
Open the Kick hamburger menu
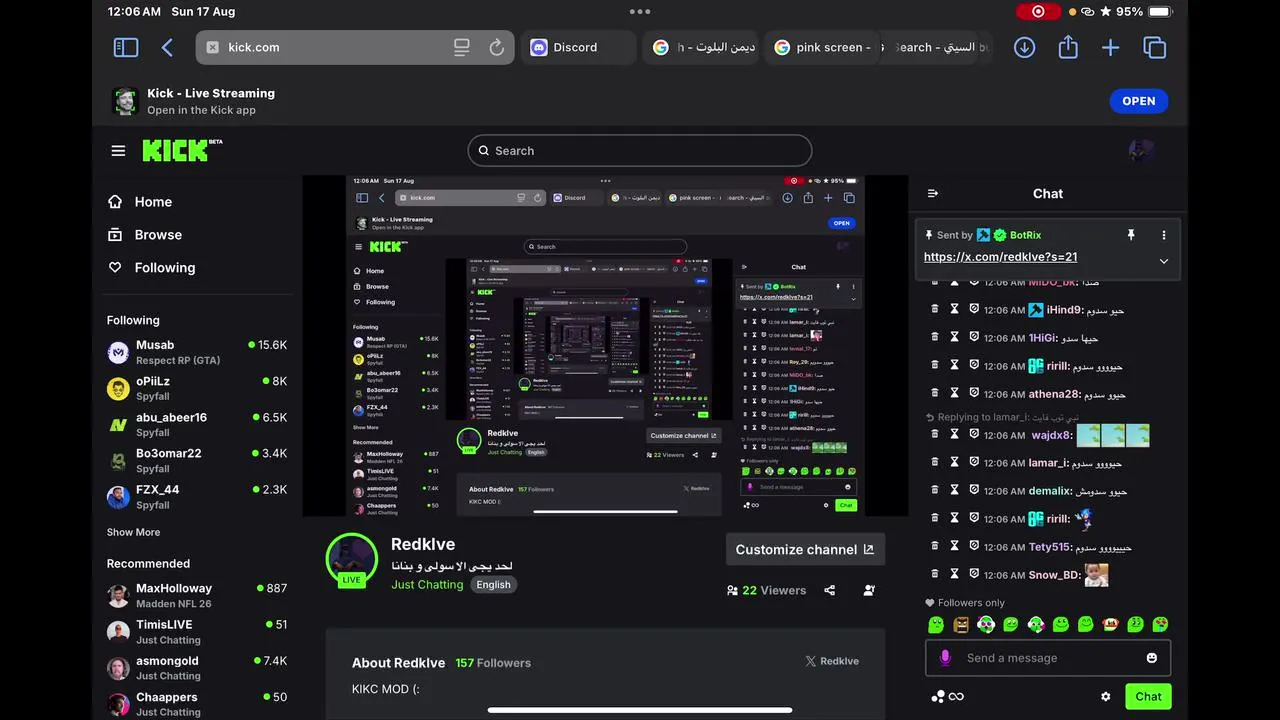(x=118, y=151)
